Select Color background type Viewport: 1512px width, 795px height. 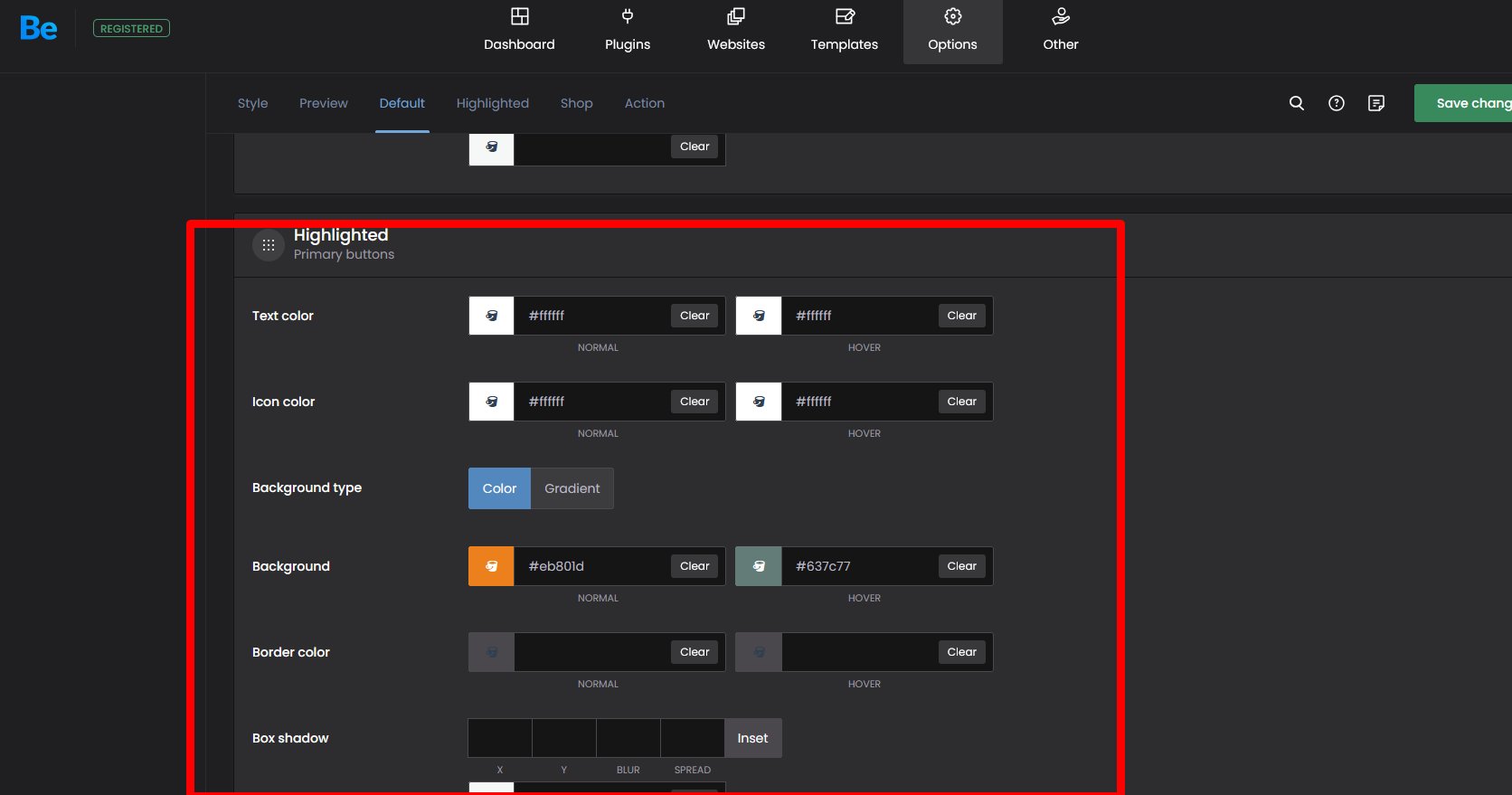coord(499,488)
